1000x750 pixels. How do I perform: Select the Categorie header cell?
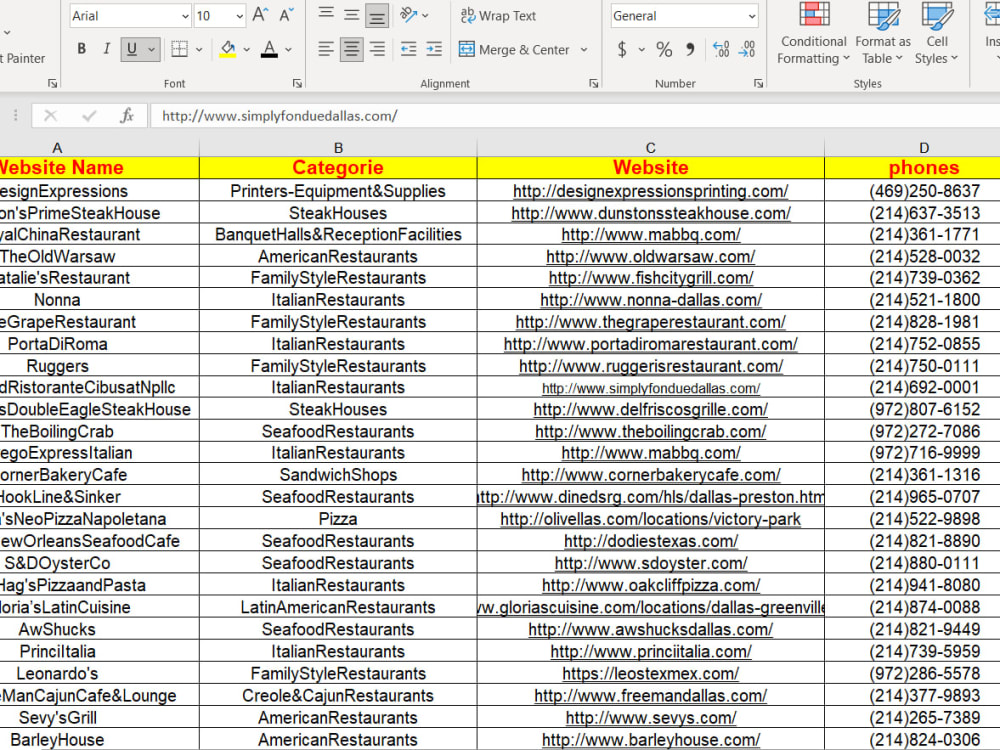(338, 168)
